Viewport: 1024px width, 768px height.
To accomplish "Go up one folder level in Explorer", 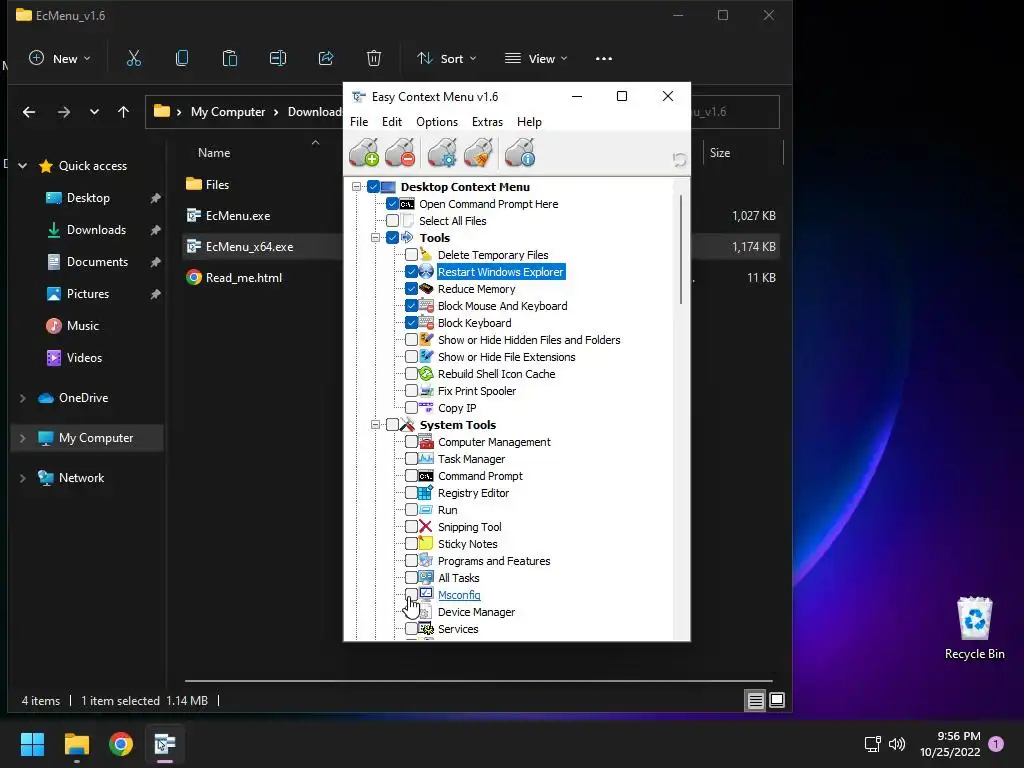I will tap(123, 112).
